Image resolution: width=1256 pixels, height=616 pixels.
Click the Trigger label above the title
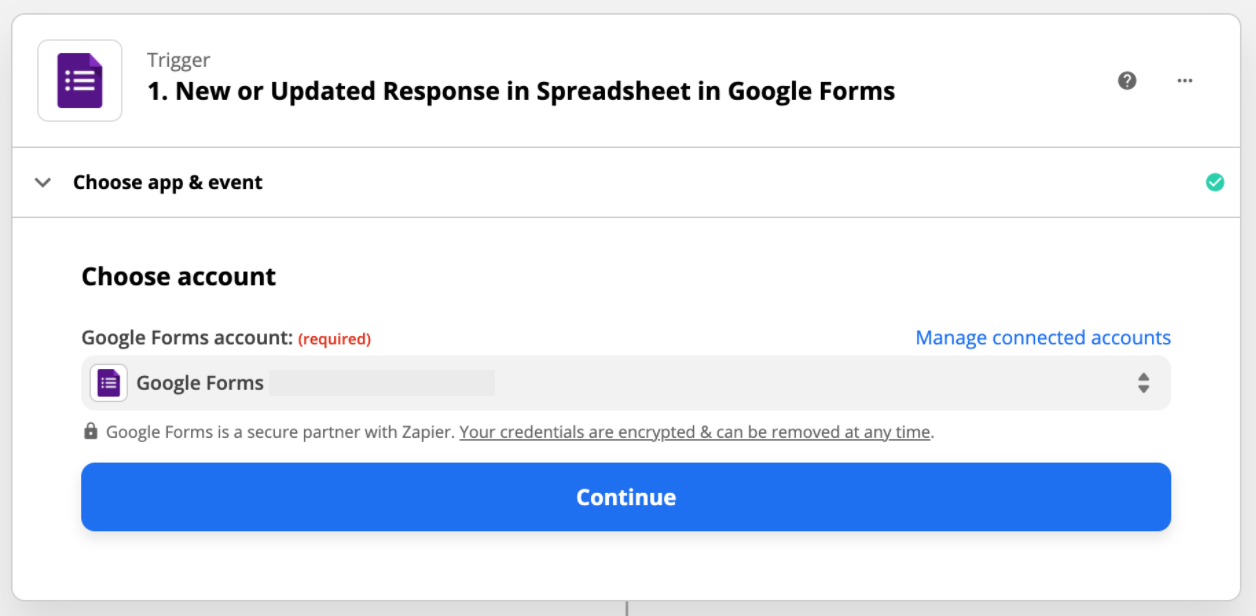[x=179, y=60]
